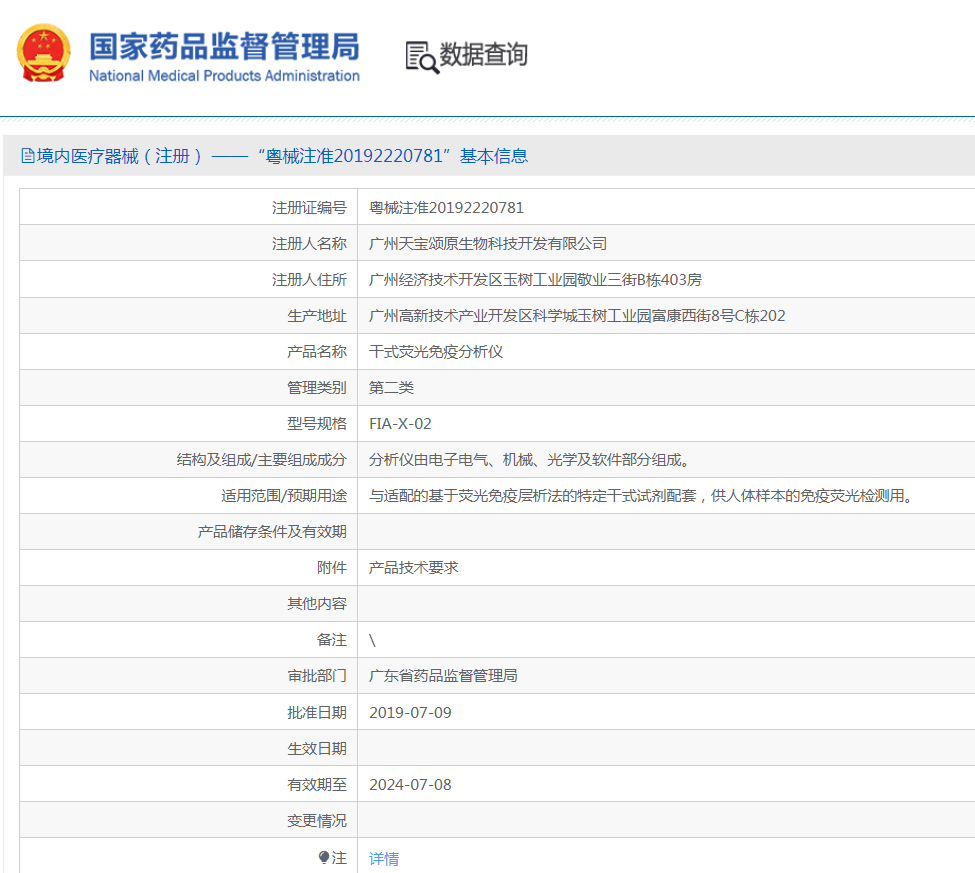The height and width of the screenshot is (873, 975).
Task: Click the lightbulb icon next to 注
Action: tap(324, 857)
